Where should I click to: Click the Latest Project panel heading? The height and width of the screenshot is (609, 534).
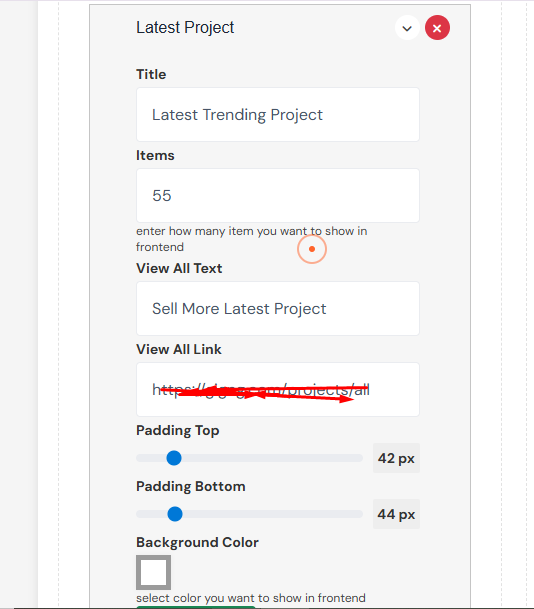pyautogui.click(x=185, y=28)
